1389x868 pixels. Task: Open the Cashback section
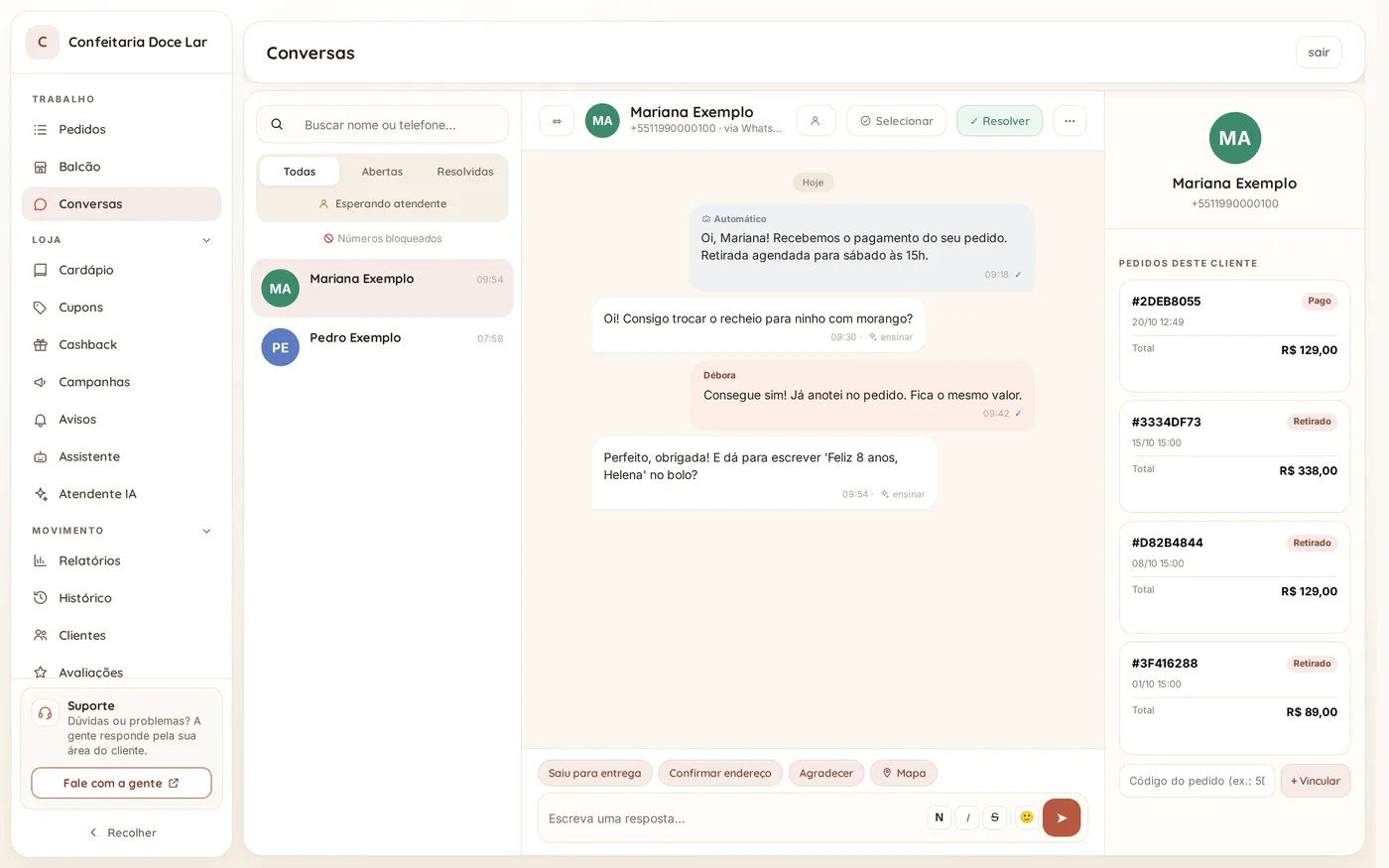[x=121, y=345]
